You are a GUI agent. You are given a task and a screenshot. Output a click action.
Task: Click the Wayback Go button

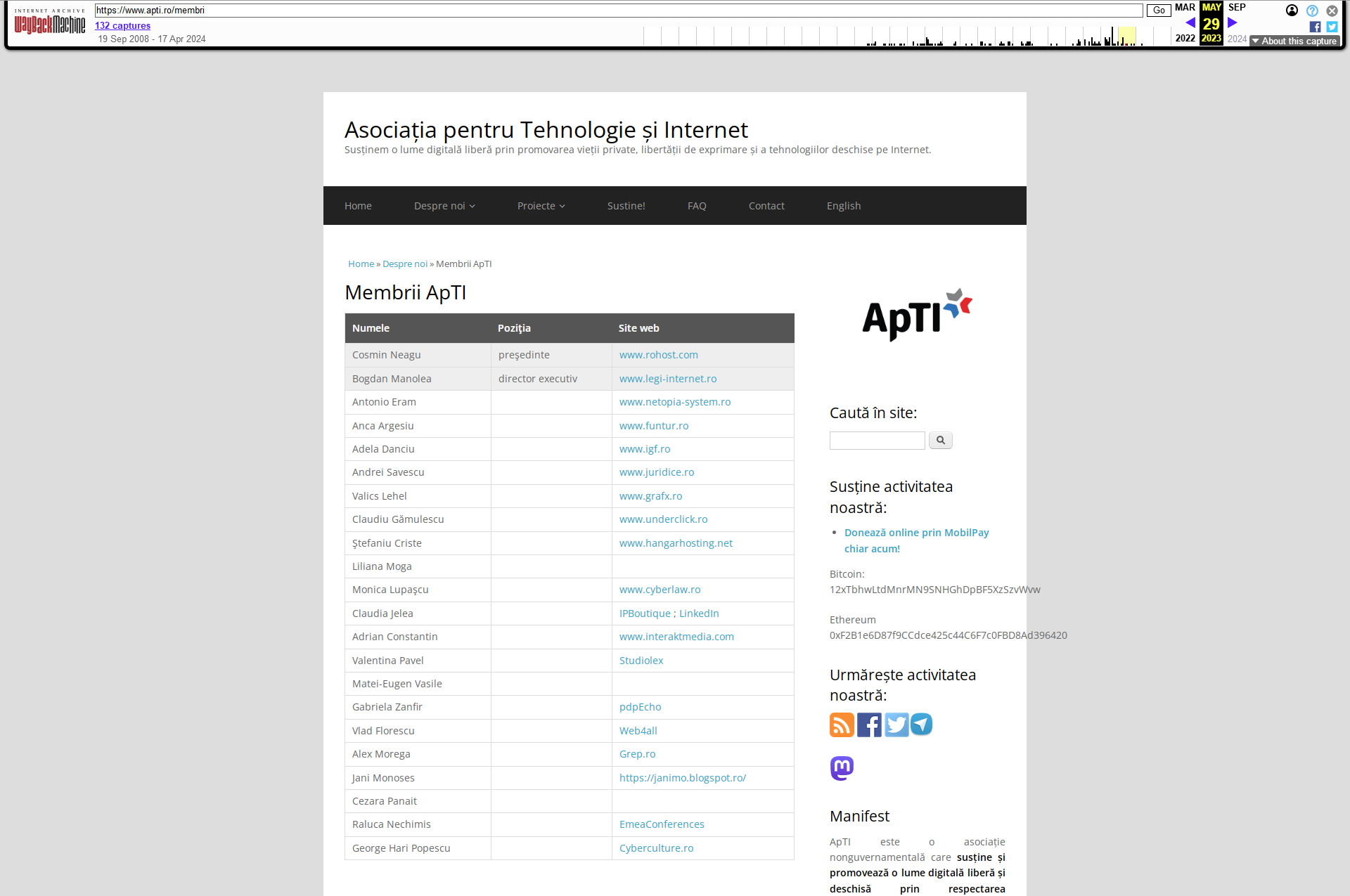tap(1158, 11)
